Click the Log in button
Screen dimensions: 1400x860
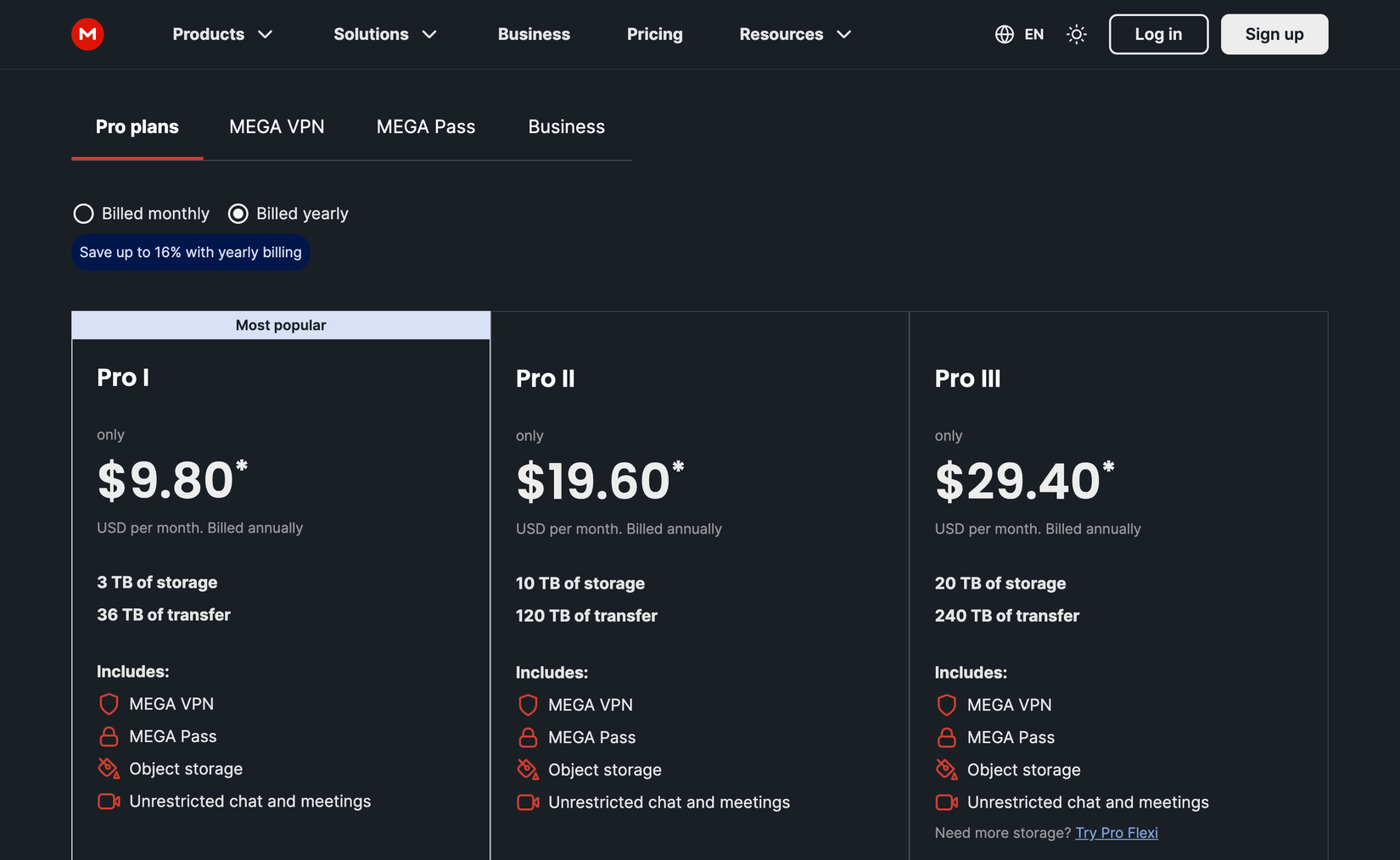point(1158,34)
